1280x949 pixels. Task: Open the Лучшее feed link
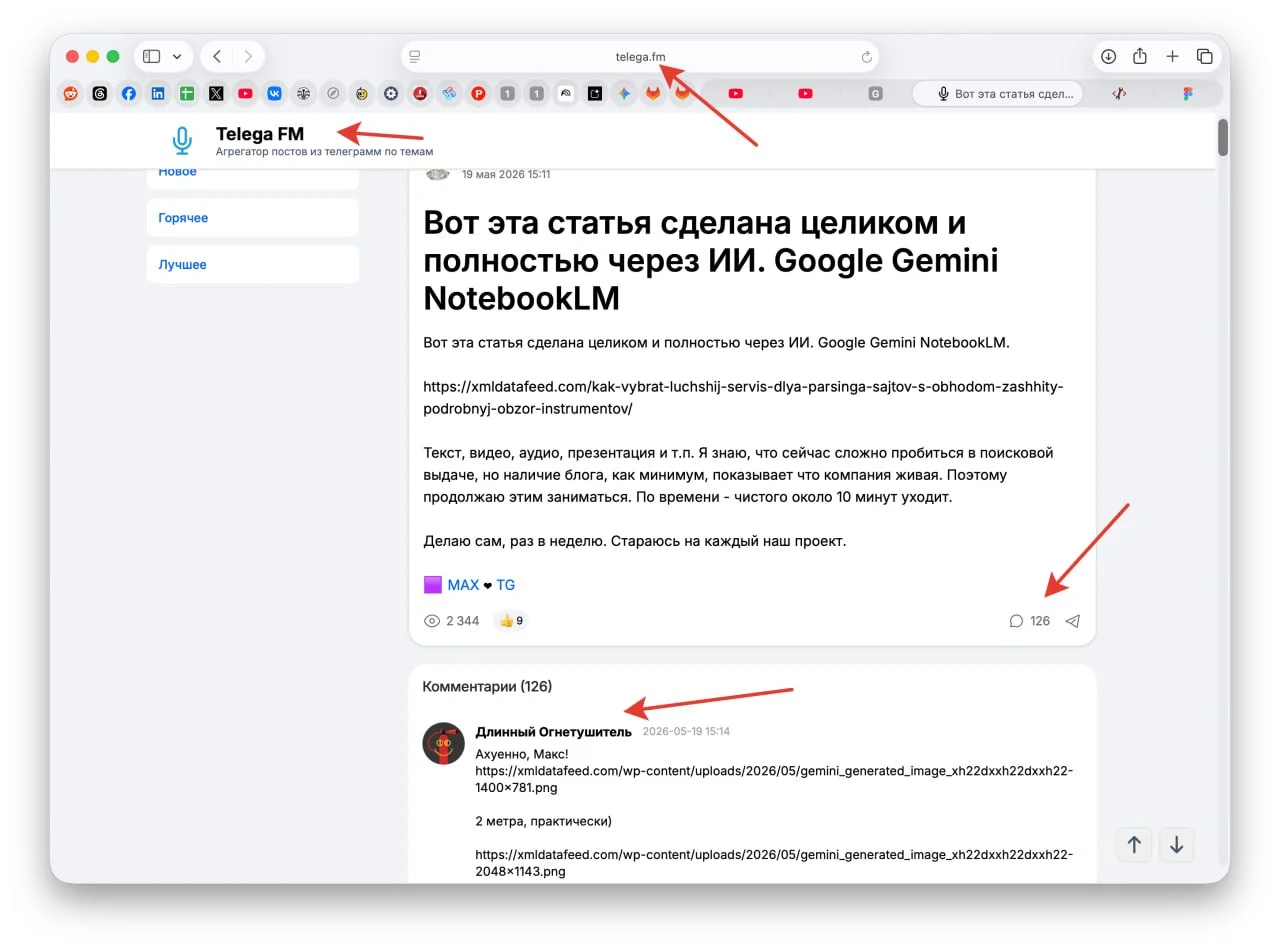[x=182, y=265]
